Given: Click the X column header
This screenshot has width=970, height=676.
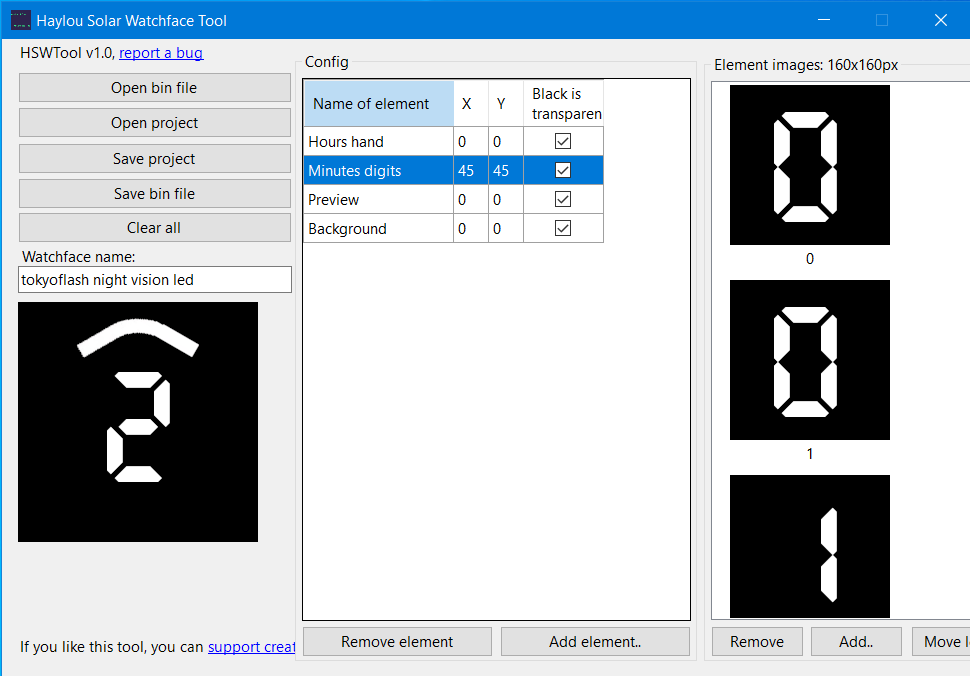Looking at the screenshot, I should click(x=471, y=103).
